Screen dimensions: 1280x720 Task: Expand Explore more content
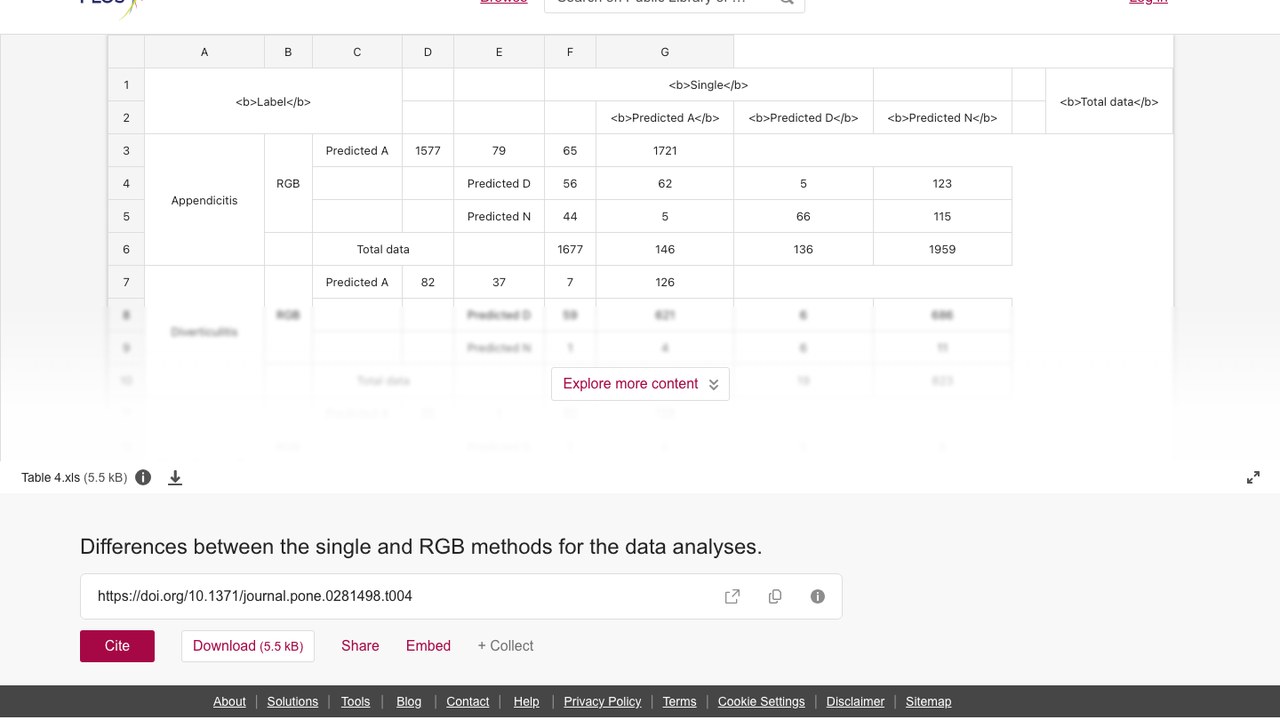(x=640, y=384)
